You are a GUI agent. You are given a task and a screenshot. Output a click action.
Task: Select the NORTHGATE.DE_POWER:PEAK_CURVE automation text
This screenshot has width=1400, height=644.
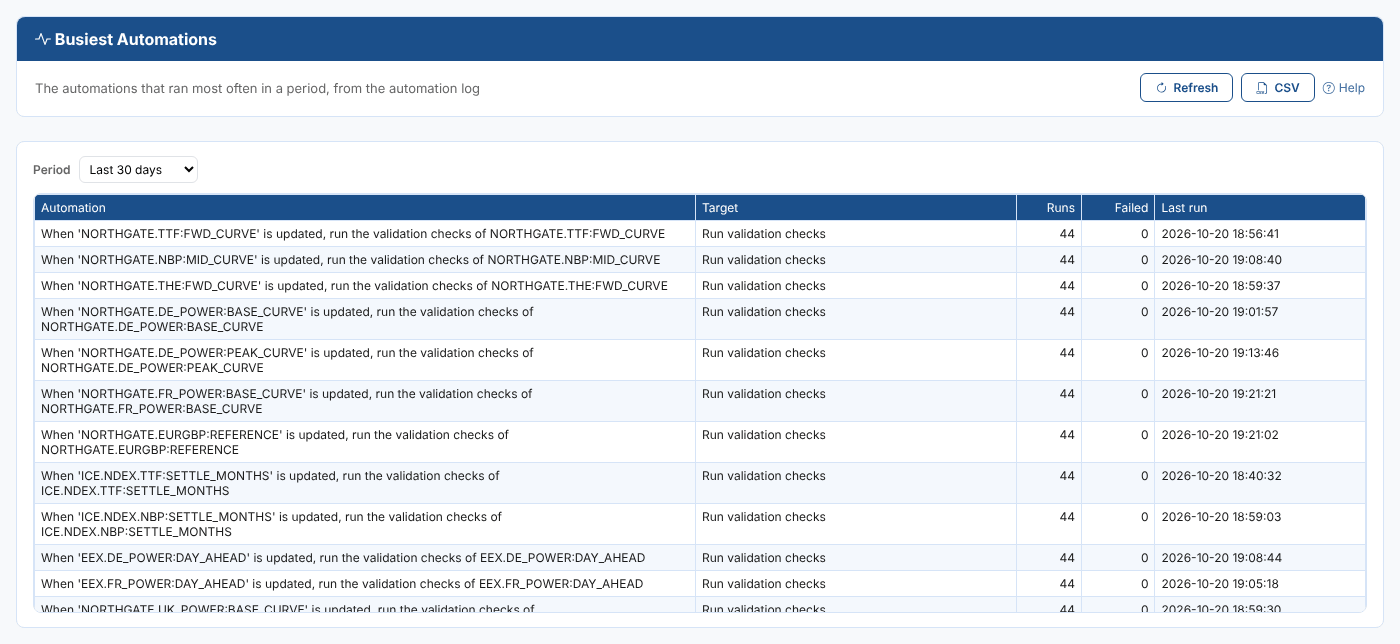(x=287, y=360)
